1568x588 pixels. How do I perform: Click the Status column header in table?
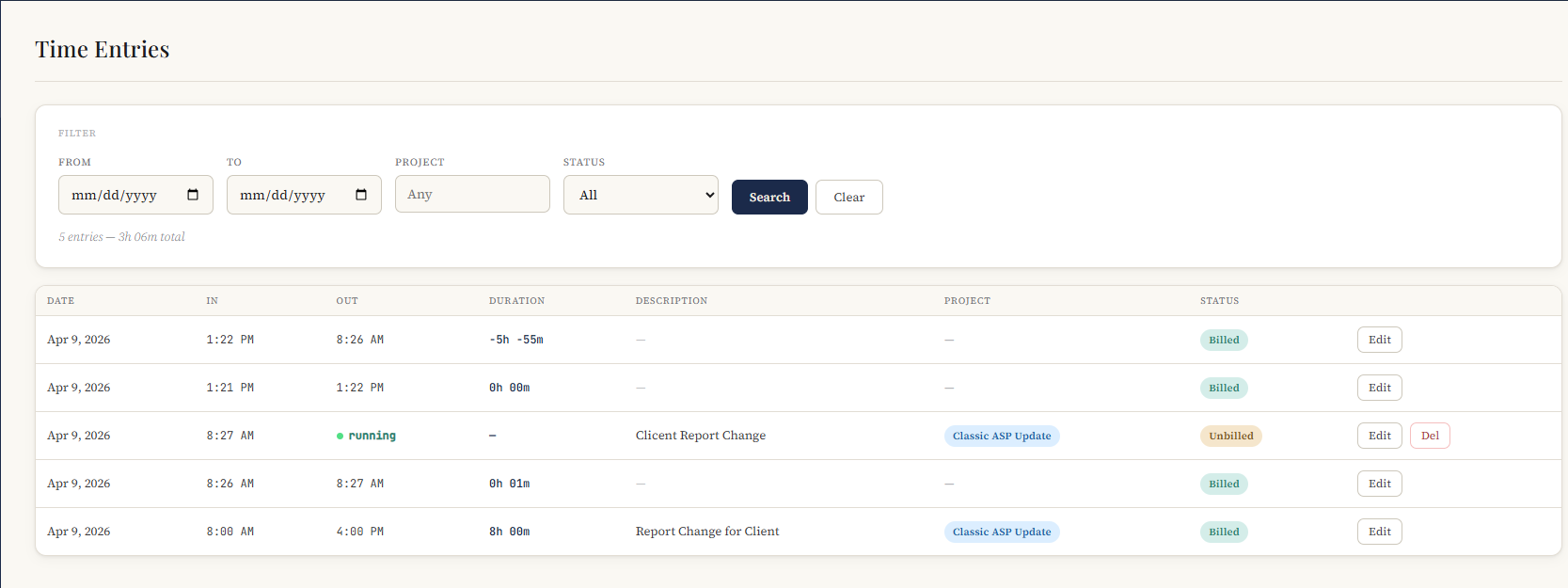click(1219, 301)
